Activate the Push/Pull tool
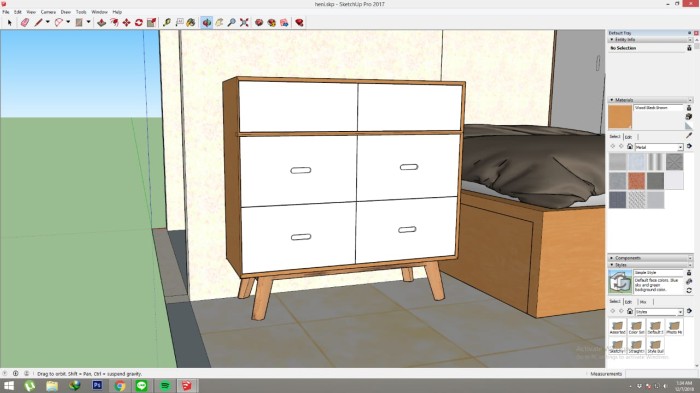The image size is (700, 393). coord(101,22)
